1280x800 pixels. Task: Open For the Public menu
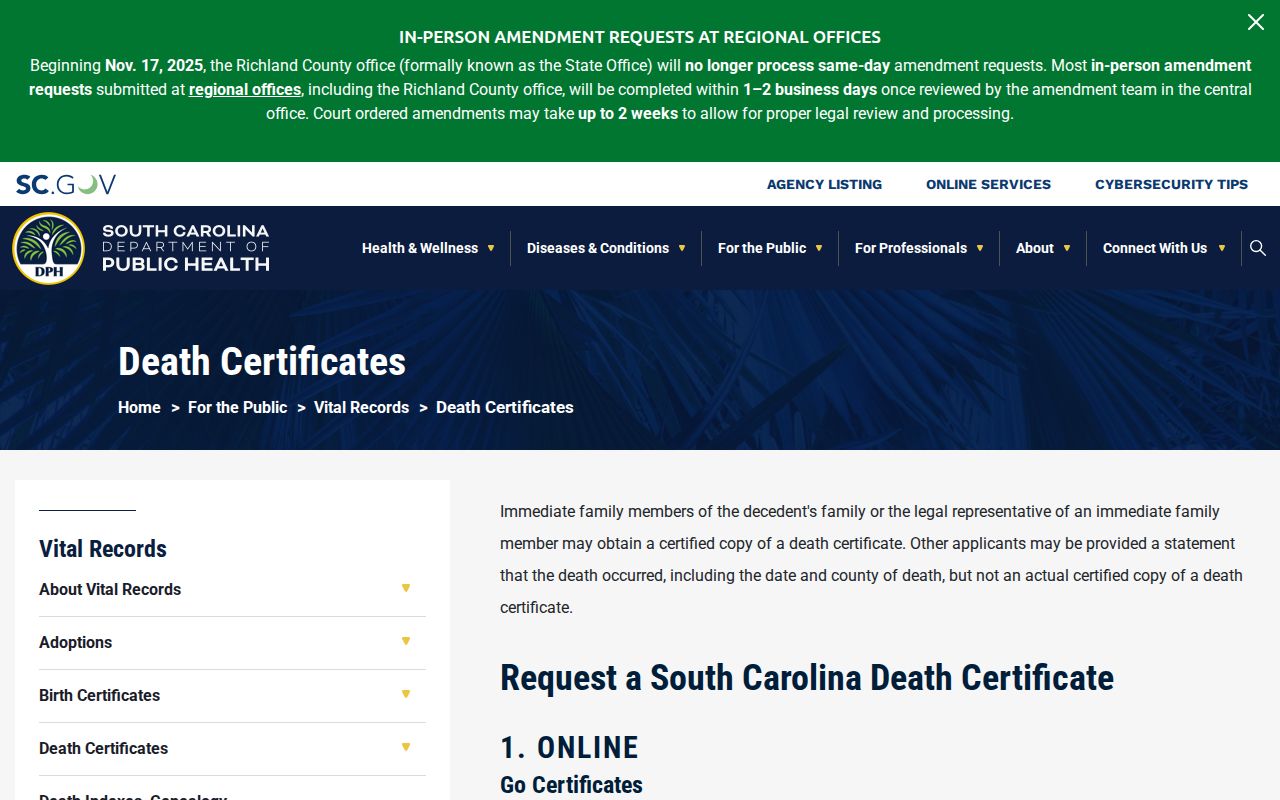762,248
